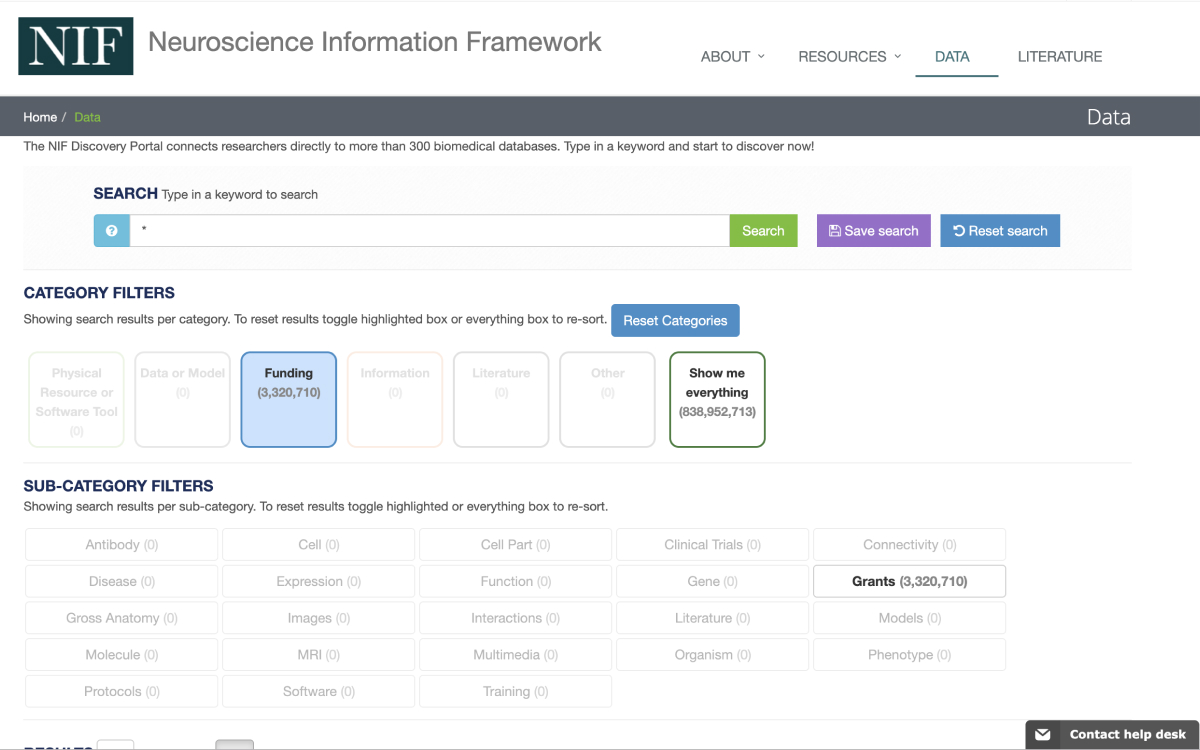Image resolution: width=1200 pixels, height=750 pixels.
Task: Expand the ABOUT dropdown menu
Action: click(732, 57)
